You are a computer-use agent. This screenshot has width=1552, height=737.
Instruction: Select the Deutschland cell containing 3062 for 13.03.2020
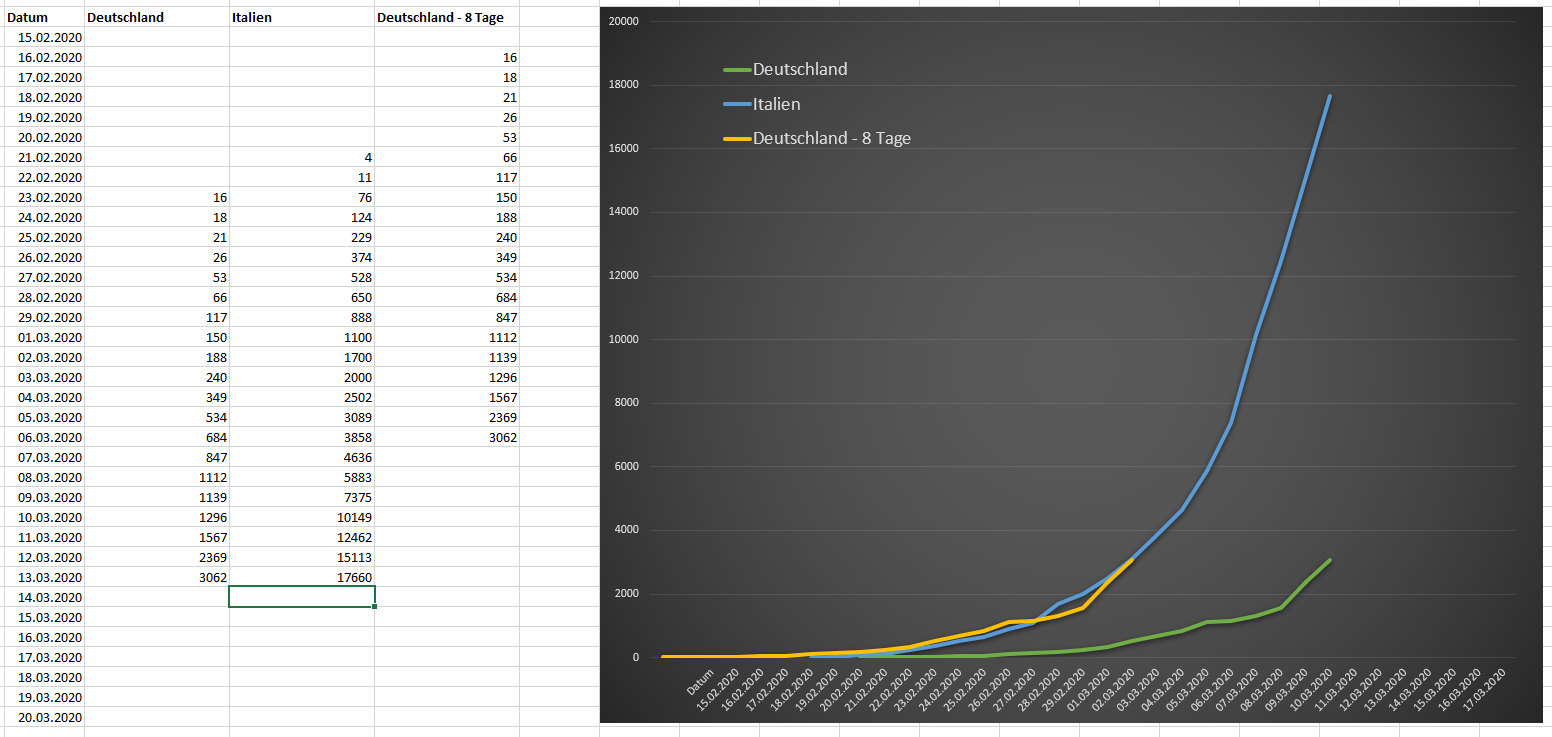tap(157, 577)
